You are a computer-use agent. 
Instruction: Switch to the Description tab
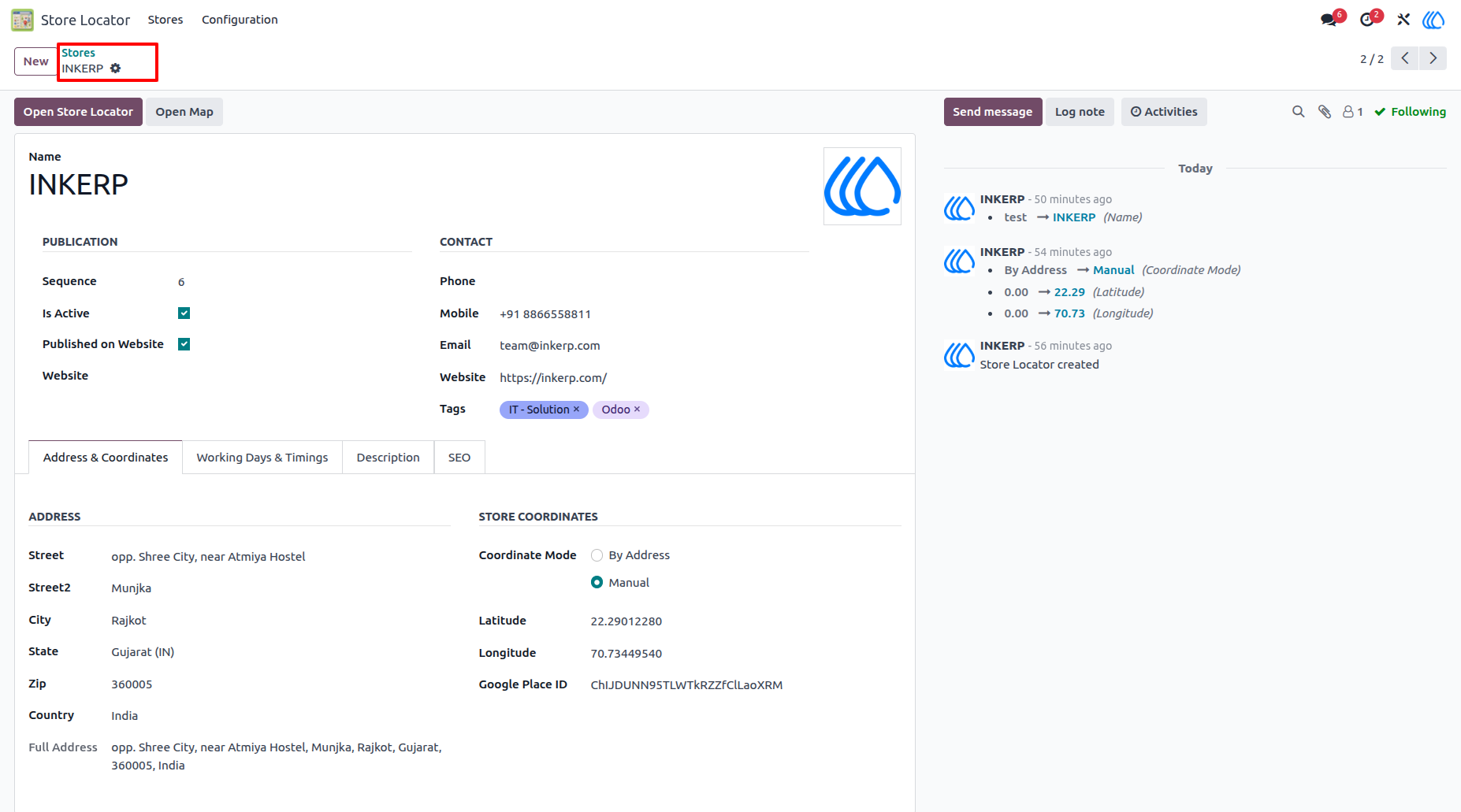(388, 458)
